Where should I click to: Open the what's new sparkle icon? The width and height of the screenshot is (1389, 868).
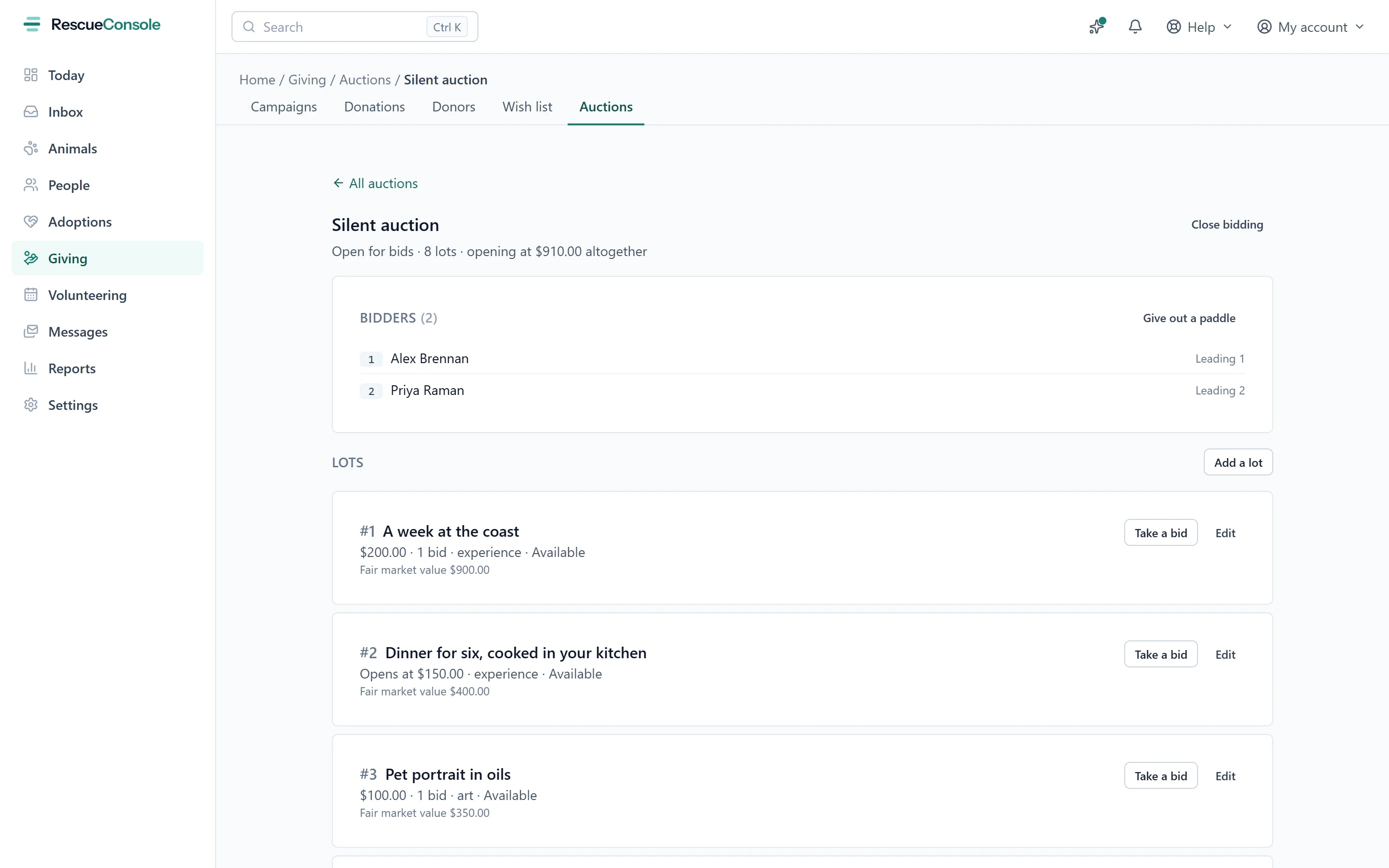(x=1097, y=27)
